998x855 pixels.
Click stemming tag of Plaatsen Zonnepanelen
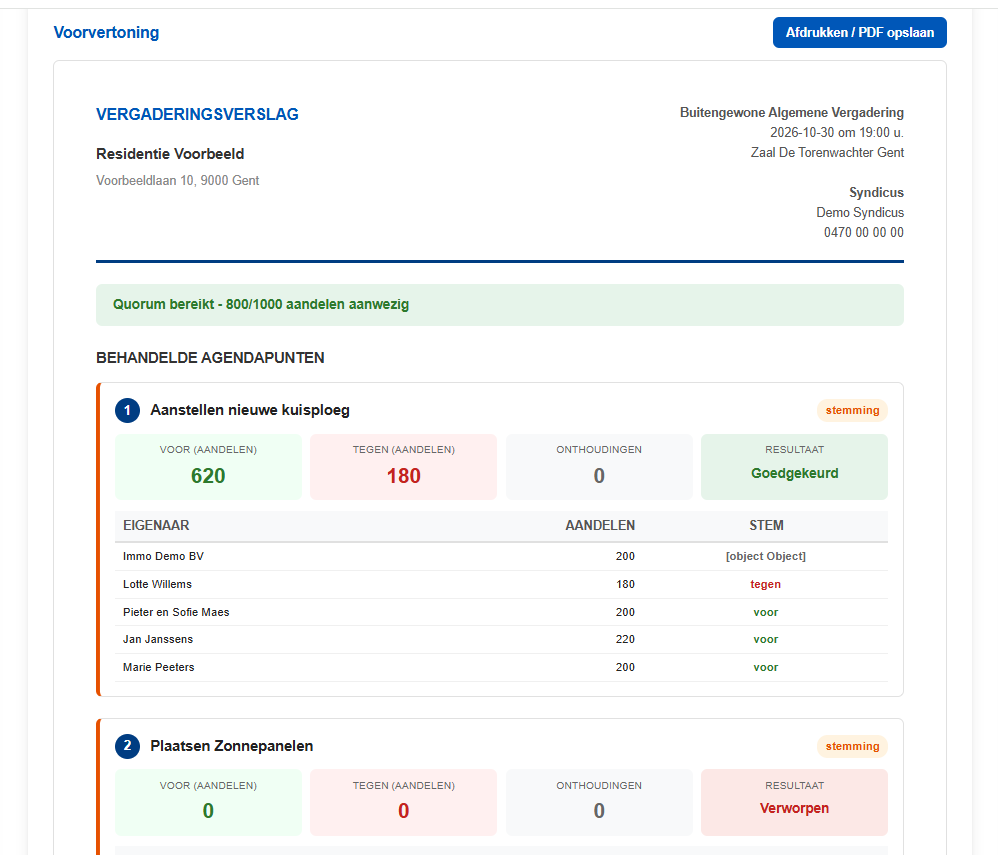click(852, 746)
